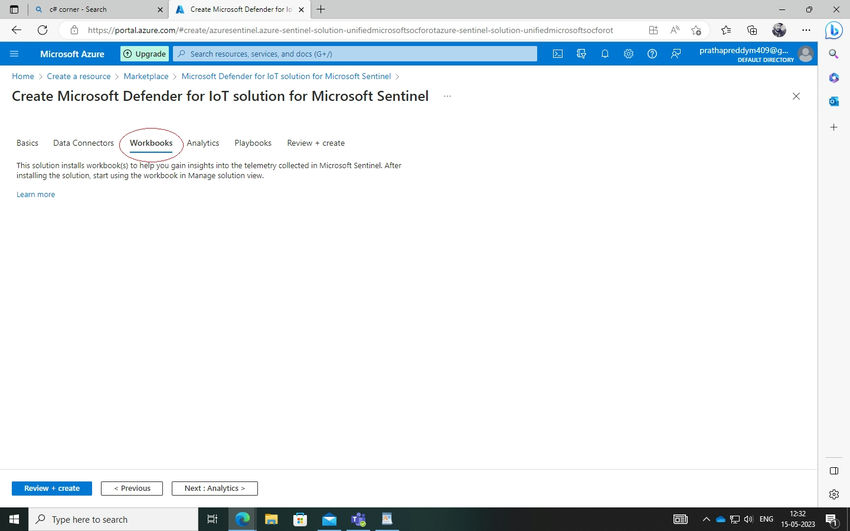Click the browser Back arrow
This screenshot has width=850, height=531.
coord(16,30)
